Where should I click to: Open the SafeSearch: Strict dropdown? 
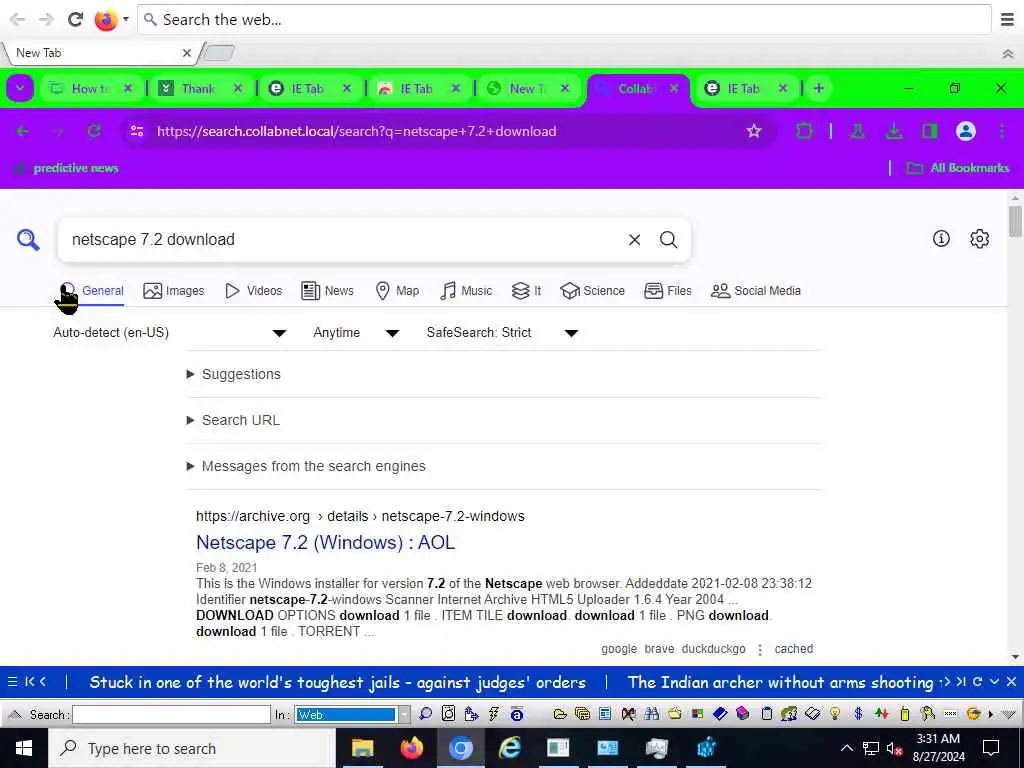click(502, 332)
